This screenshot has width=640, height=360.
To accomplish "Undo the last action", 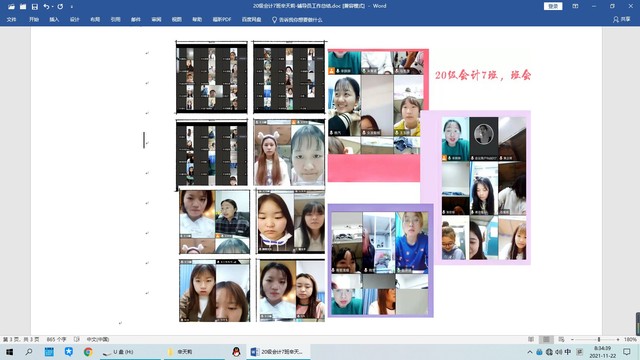I will 46,7.
